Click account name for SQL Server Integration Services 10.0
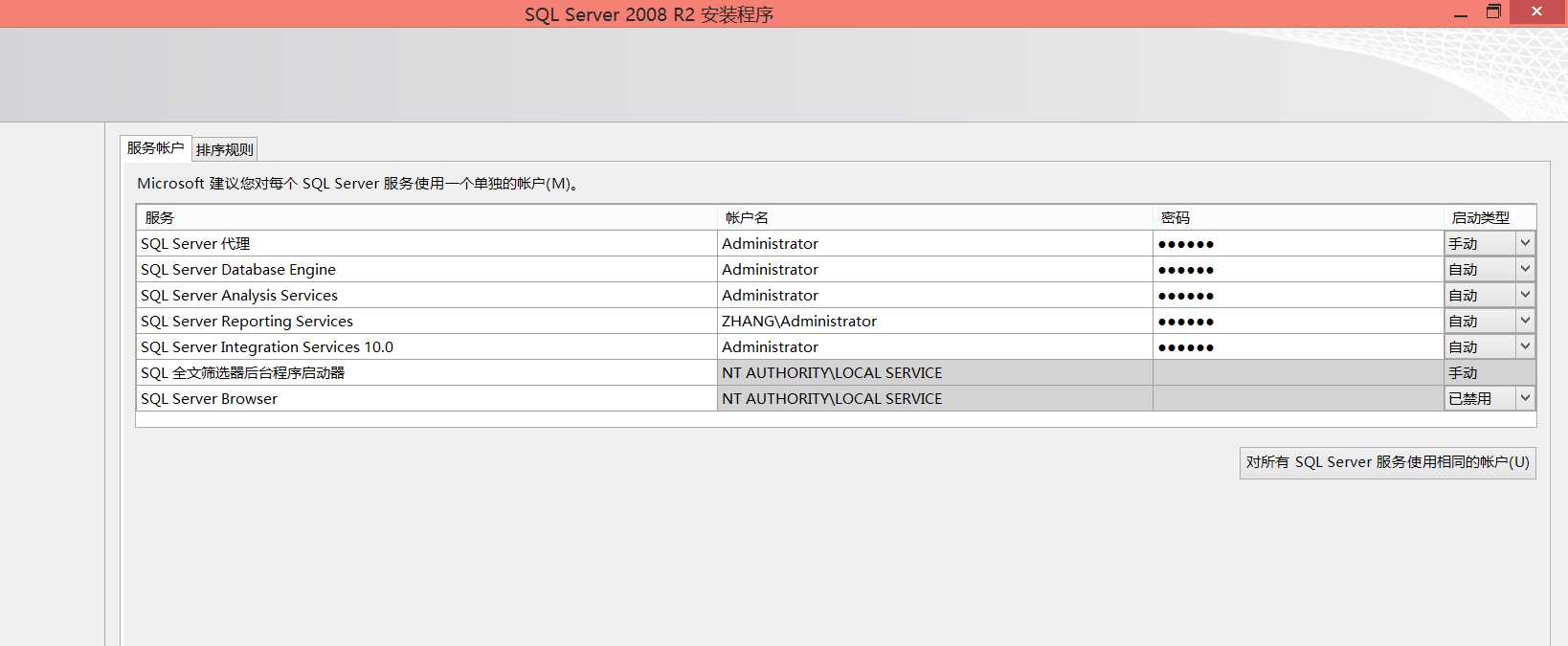Screen dimensions: 1568x646 934,346
